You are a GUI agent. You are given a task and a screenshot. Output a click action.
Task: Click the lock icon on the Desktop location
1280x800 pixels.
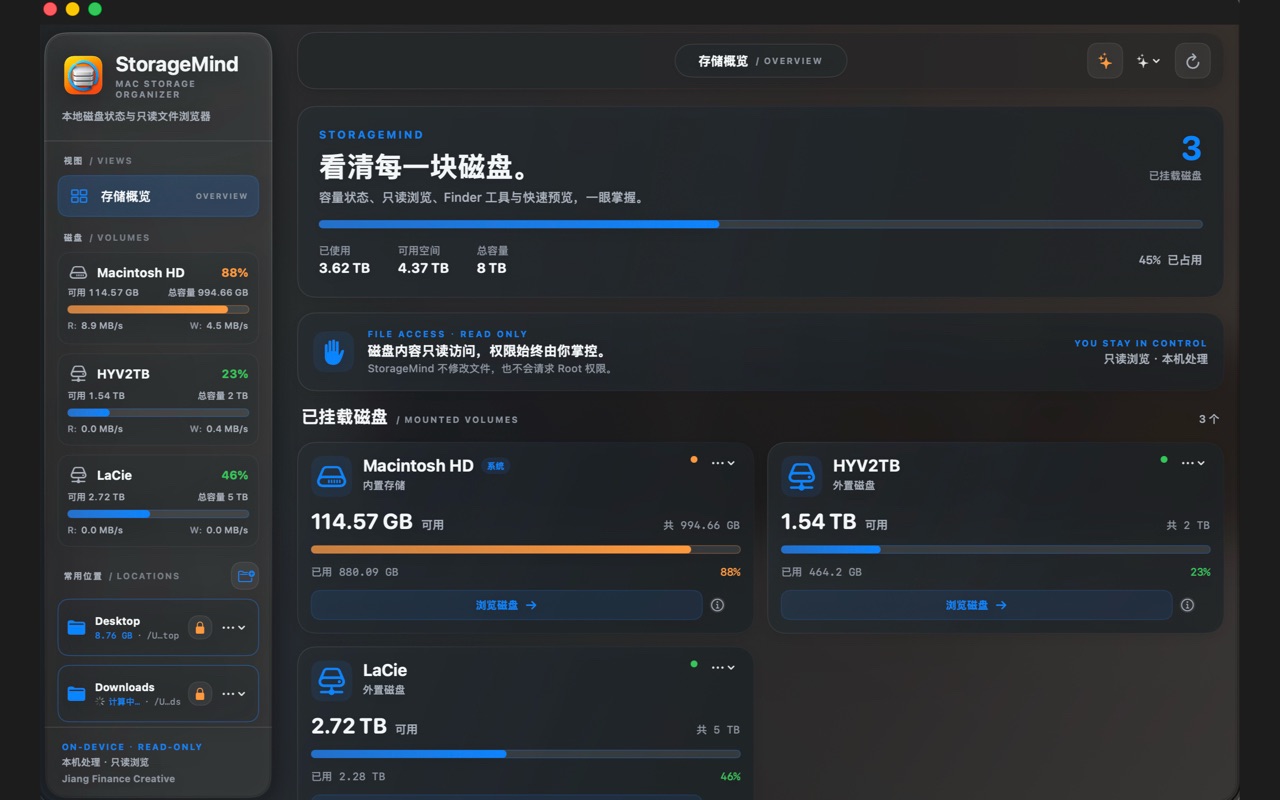pyautogui.click(x=200, y=628)
